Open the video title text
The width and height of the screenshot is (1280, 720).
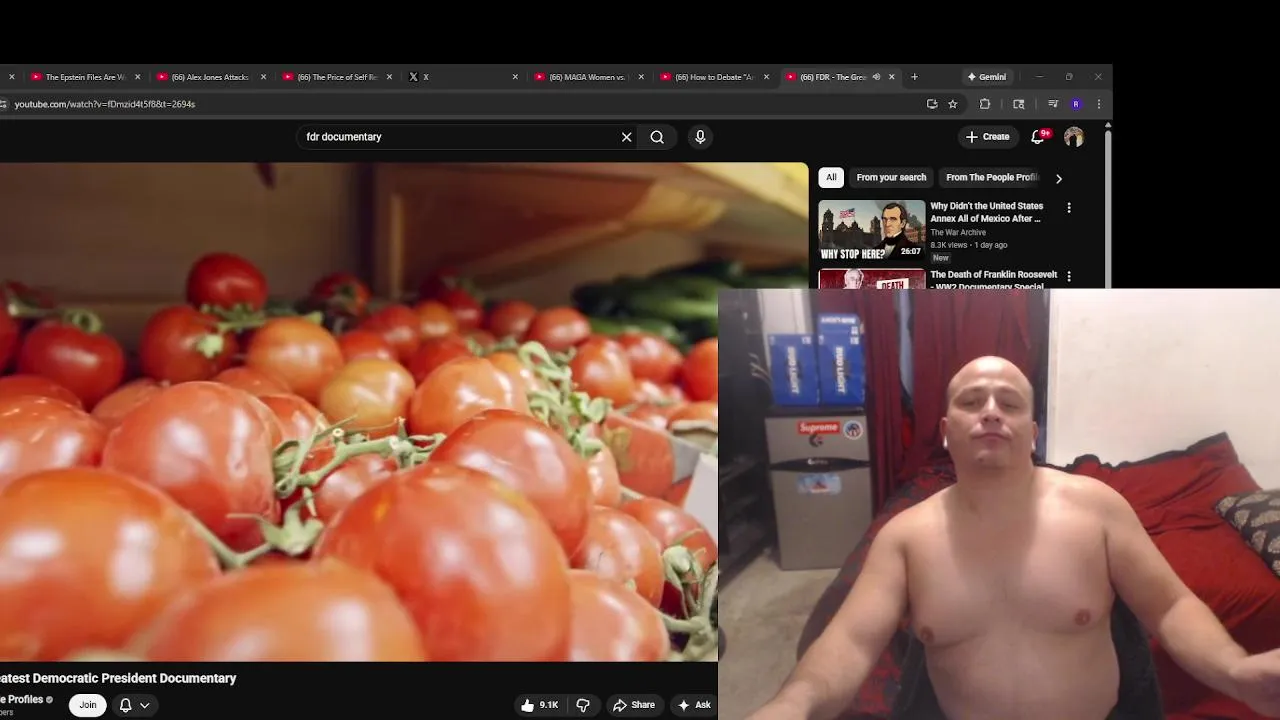(118, 678)
